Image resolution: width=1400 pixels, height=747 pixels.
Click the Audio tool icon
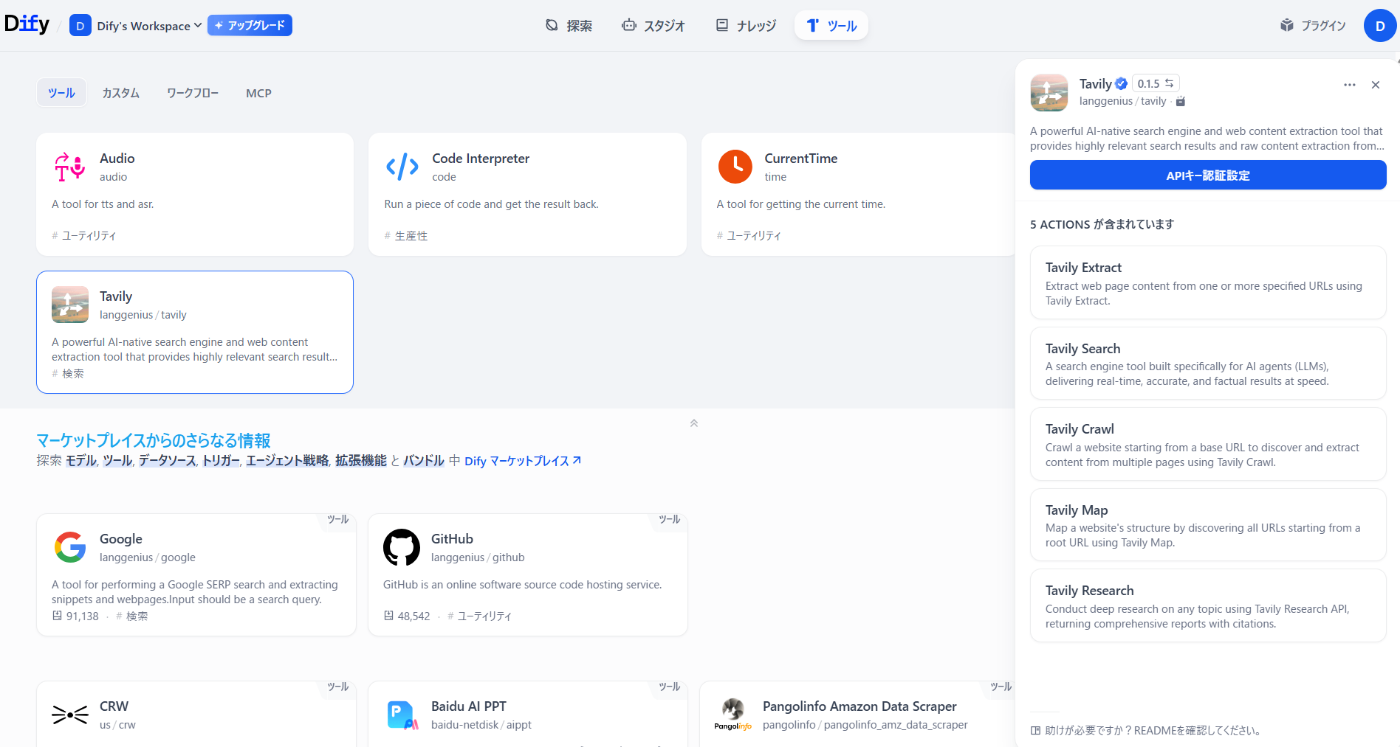(x=70, y=167)
